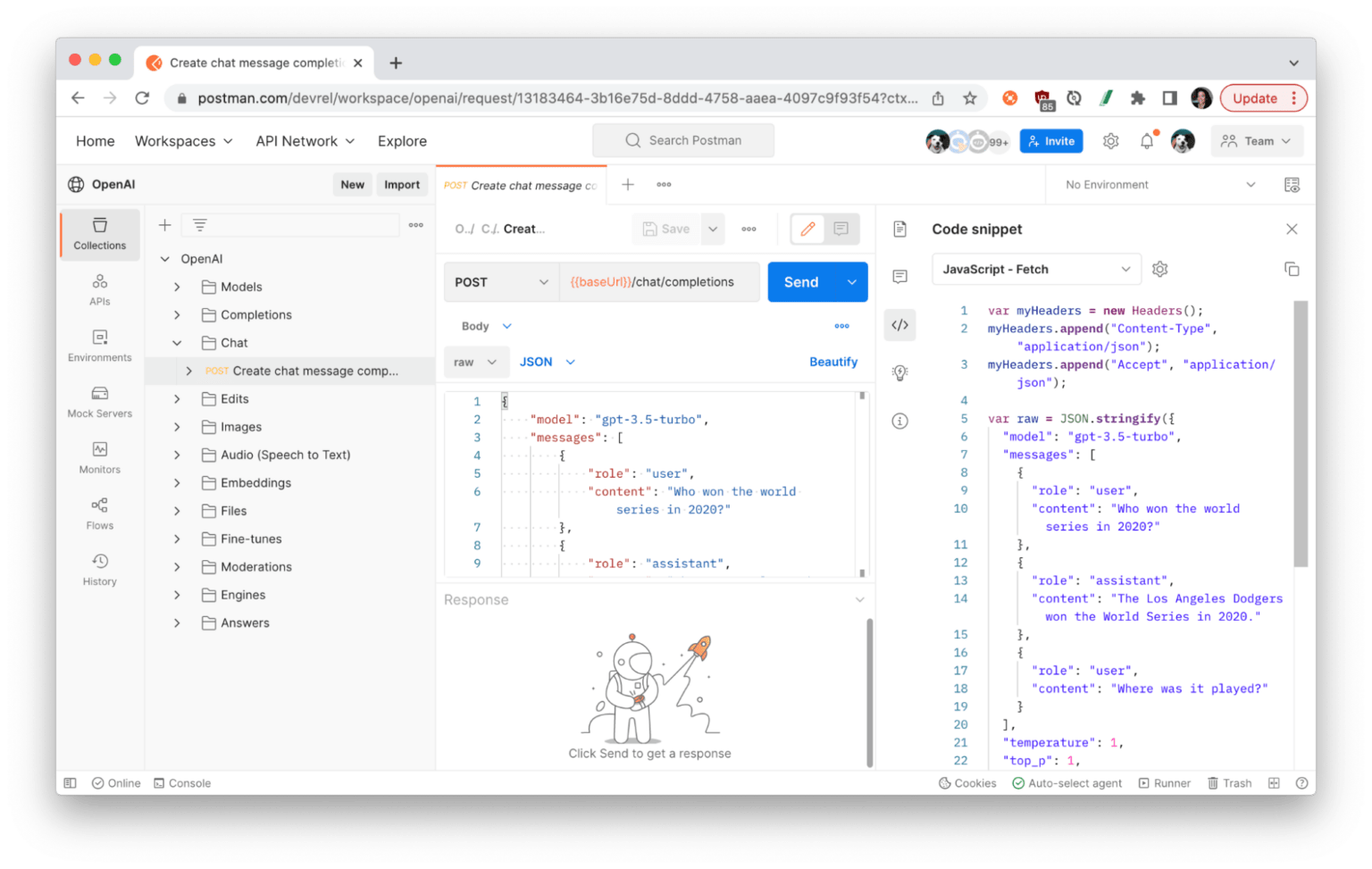Open the help icon in the status bar
This screenshot has height=869, width=1372.
pyautogui.click(x=1301, y=783)
